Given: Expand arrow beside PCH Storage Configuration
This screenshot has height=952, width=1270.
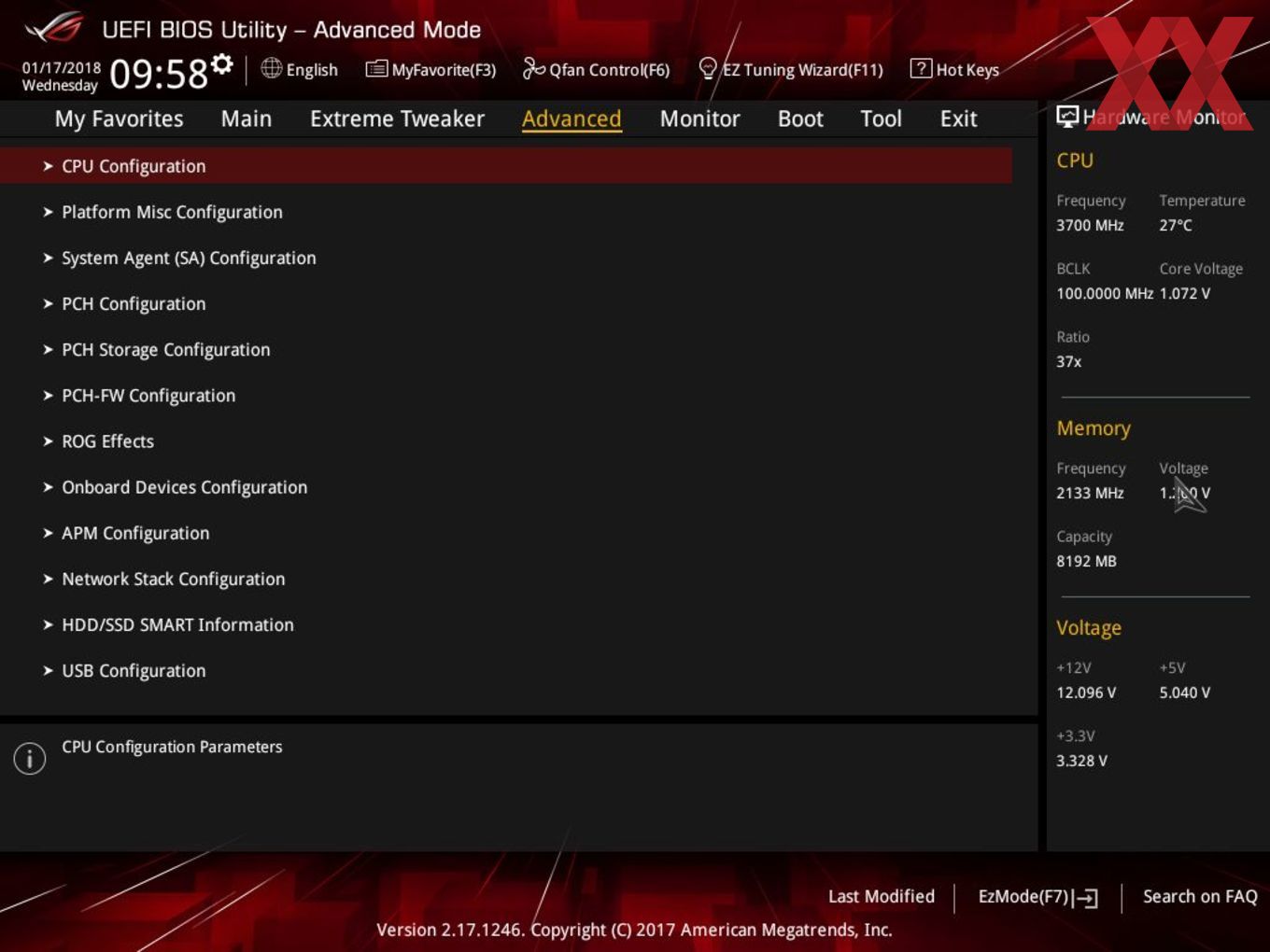Looking at the screenshot, I should tap(48, 349).
